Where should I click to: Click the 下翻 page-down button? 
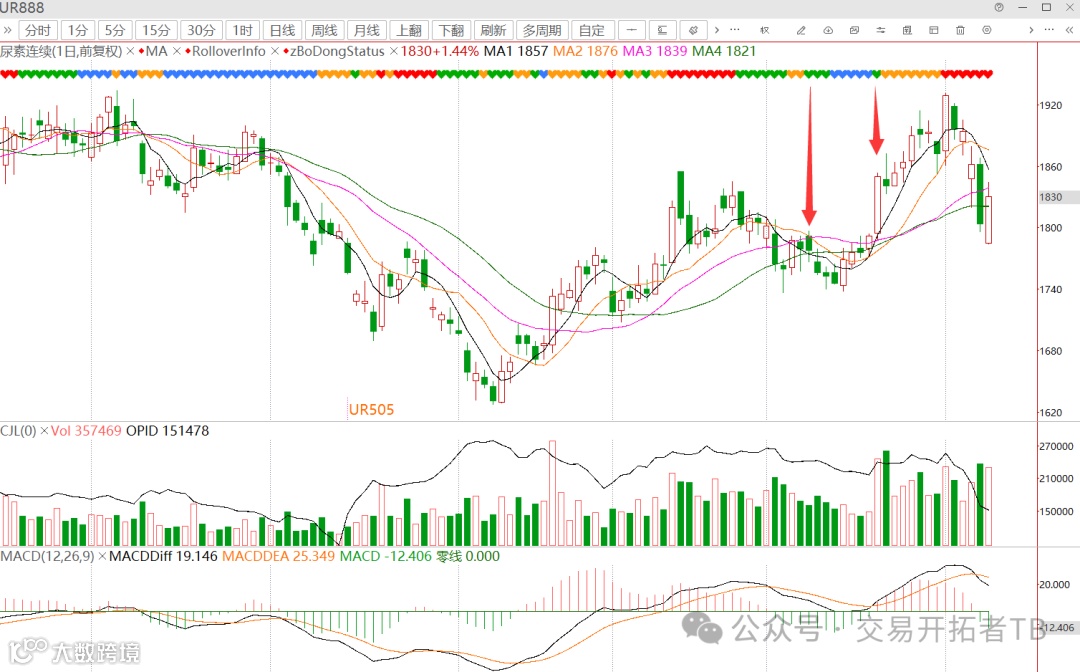point(452,30)
